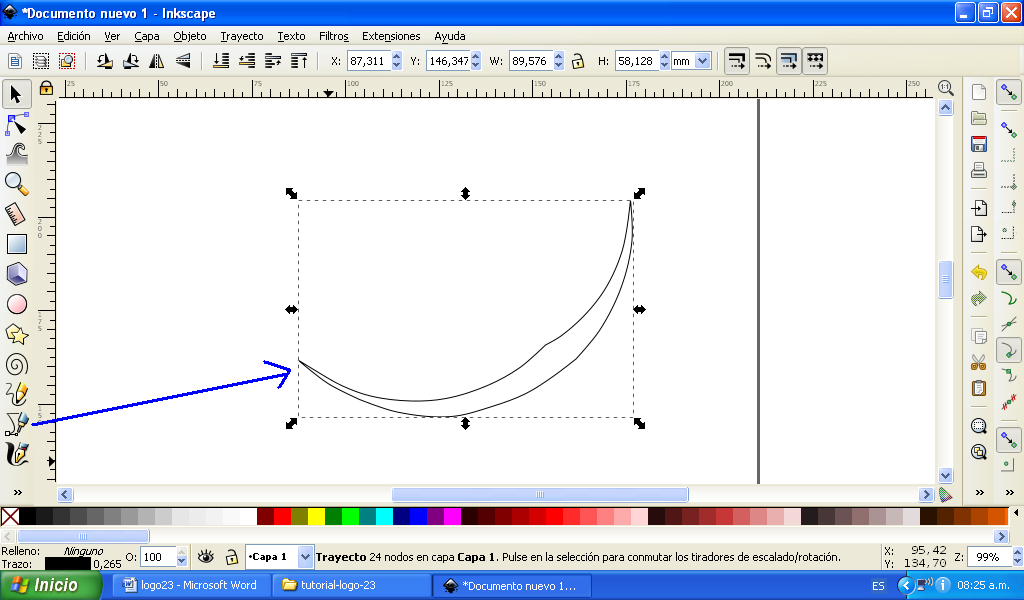Image resolution: width=1024 pixels, height=600 pixels.
Task: Select the Rectangle tool
Action: [16, 244]
